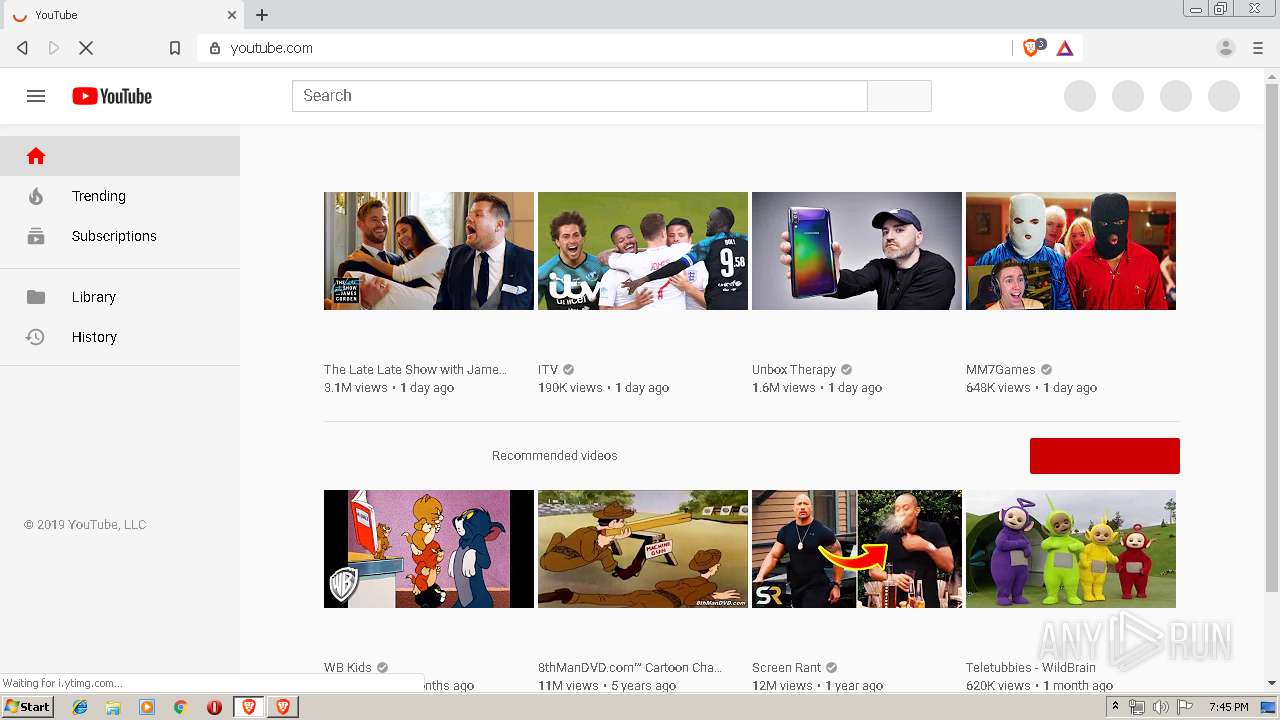Image resolution: width=1280 pixels, height=720 pixels.
Task: Open the YouTube hamburger guide menu
Action: pos(36,96)
